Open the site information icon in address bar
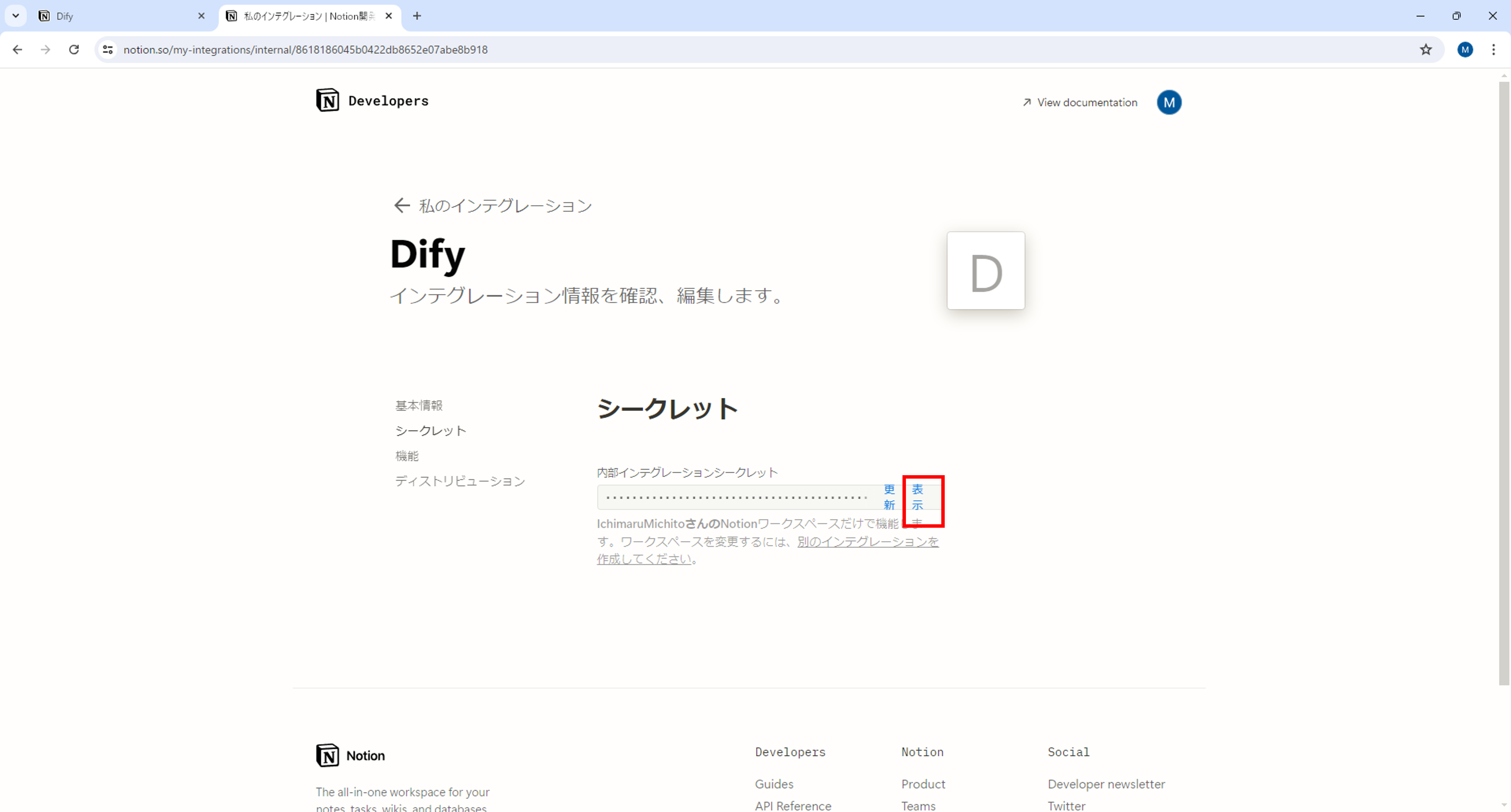Viewport: 1511px width, 812px height. pos(108,50)
